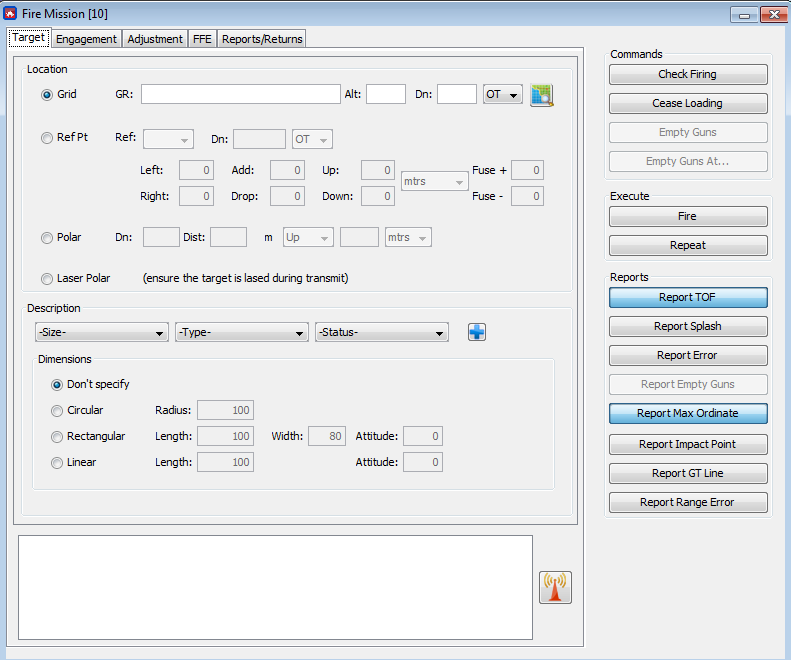791x660 pixels.
Task: Close the Fire Mission window
Action: point(774,15)
